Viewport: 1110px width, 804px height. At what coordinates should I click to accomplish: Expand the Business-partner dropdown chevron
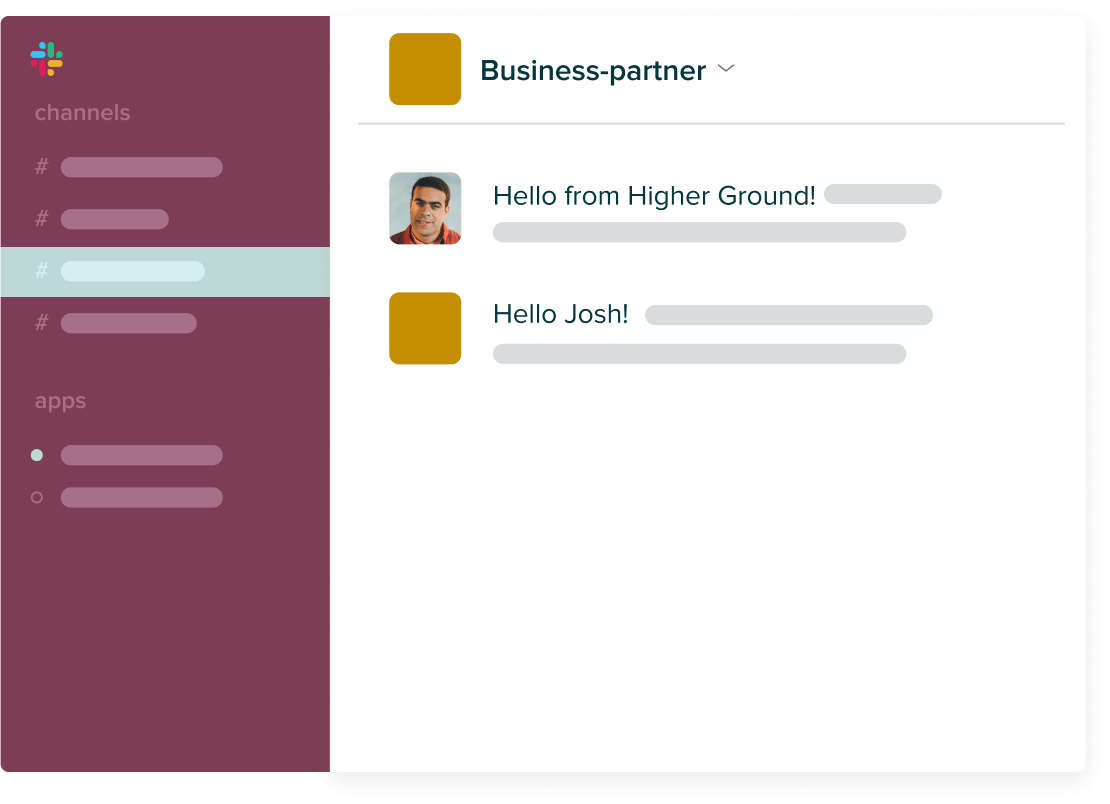(726, 68)
